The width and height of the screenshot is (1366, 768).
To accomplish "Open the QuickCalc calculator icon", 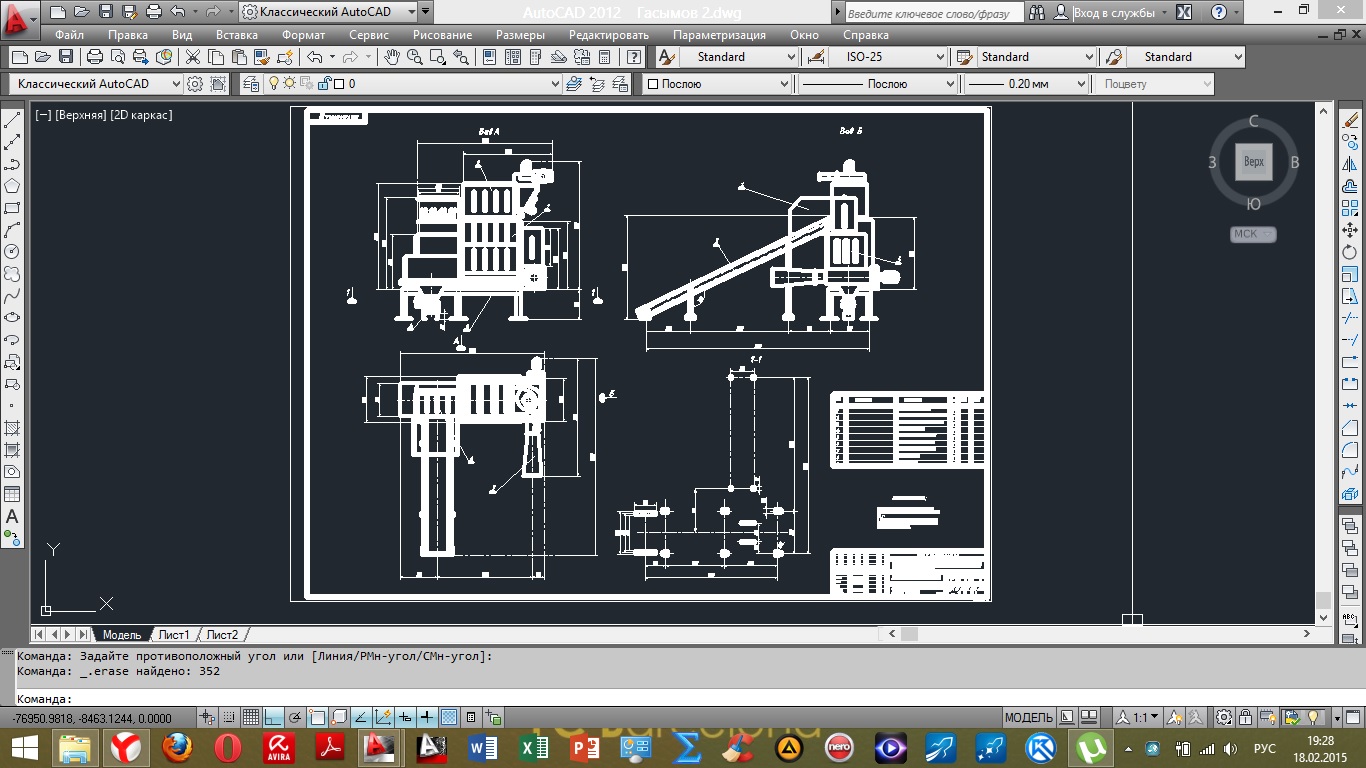I will [x=604, y=57].
